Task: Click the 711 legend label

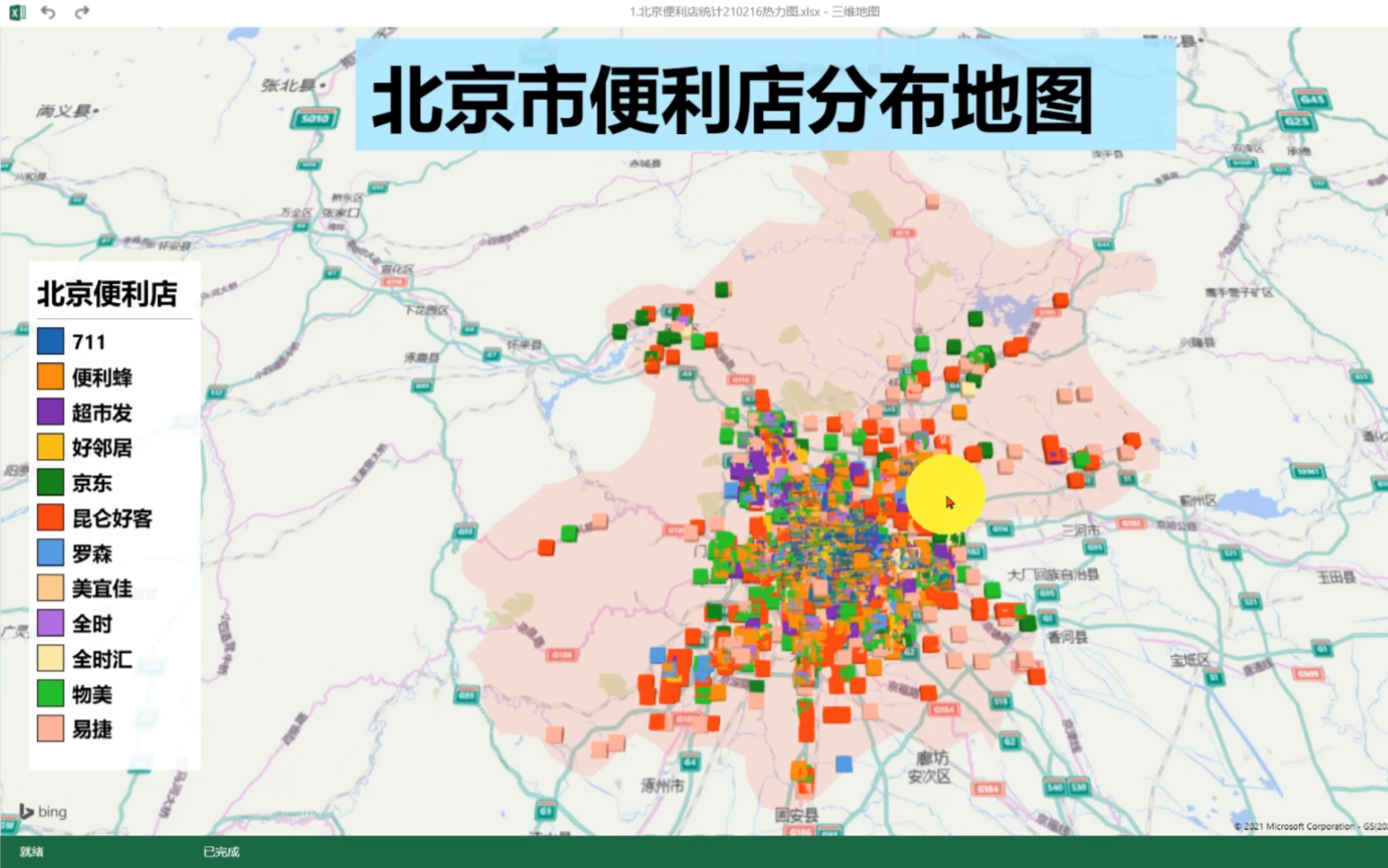Action: coord(89,342)
